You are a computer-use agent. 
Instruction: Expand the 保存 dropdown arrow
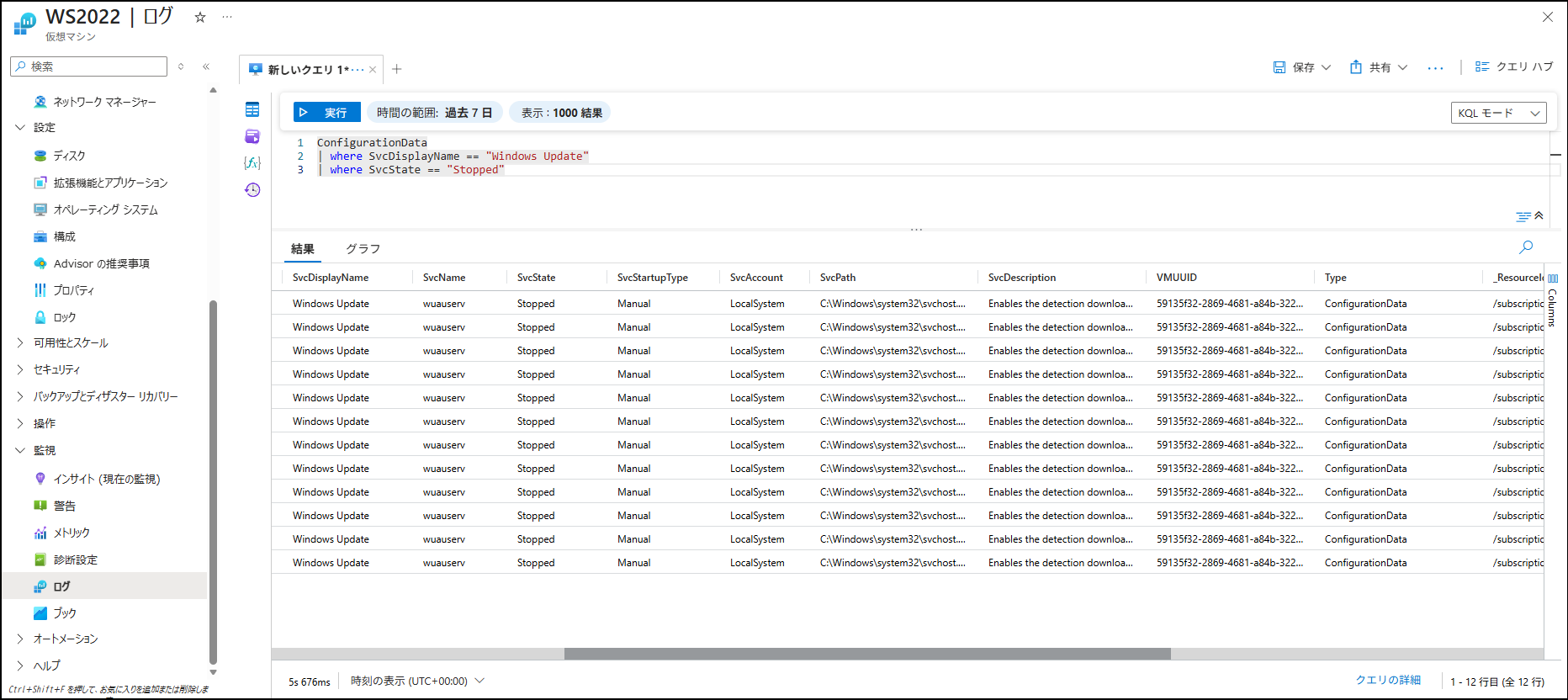(x=1327, y=67)
